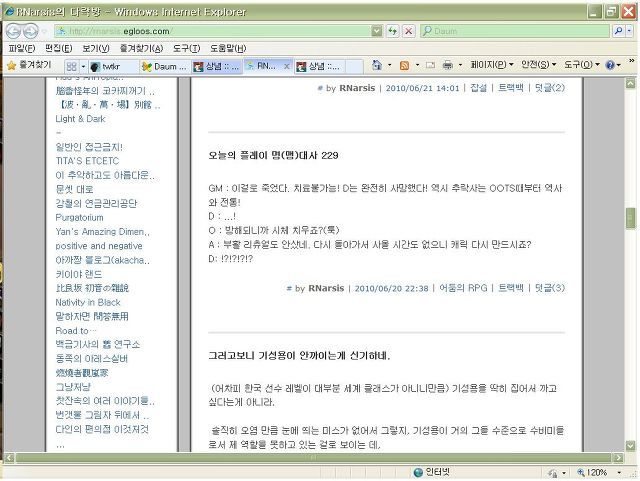Expand the zoom level dropdown arrow
This screenshot has height=481, width=640.
pos(619,473)
